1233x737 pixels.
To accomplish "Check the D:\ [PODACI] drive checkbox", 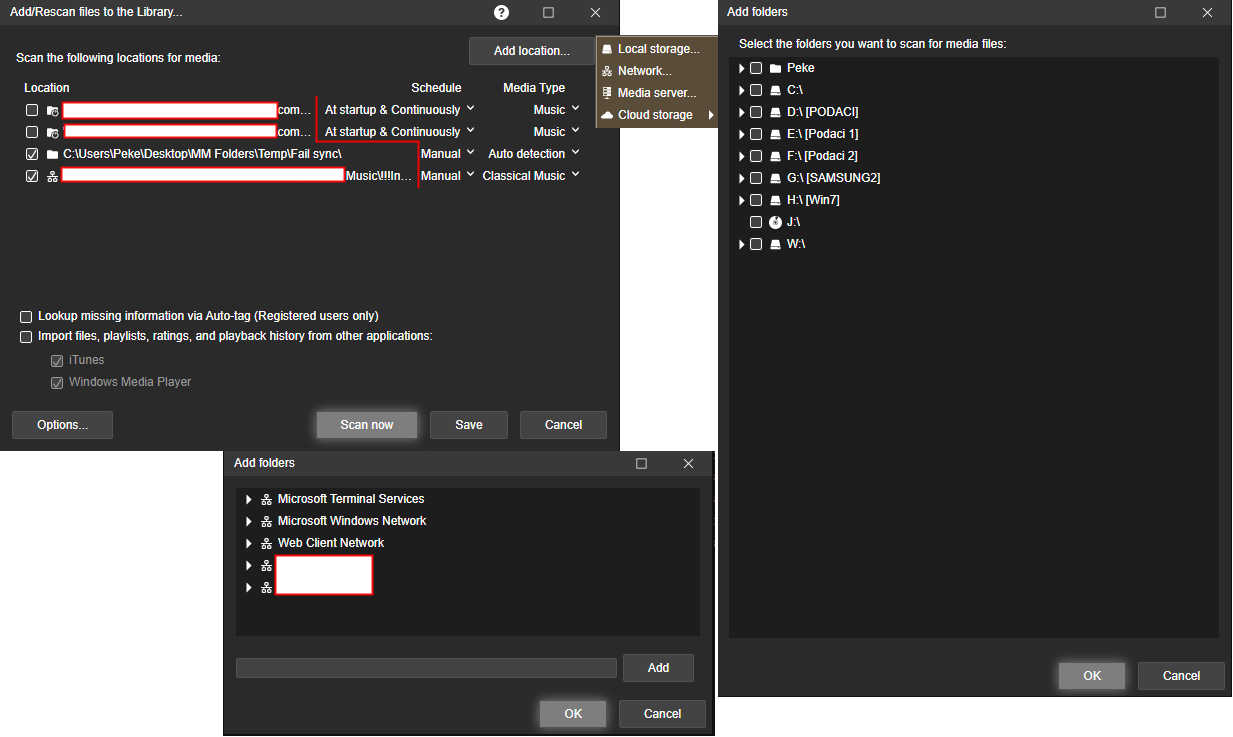I will coord(756,112).
